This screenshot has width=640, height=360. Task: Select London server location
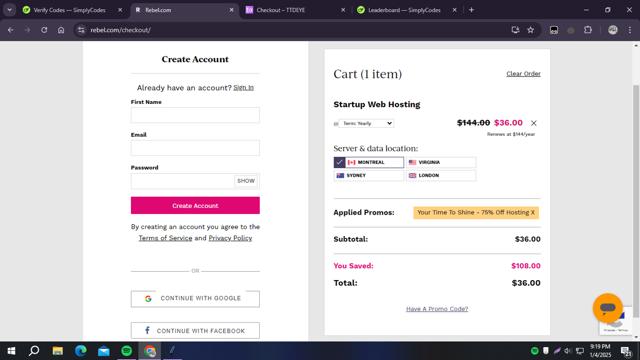click(x=441, y=176)
